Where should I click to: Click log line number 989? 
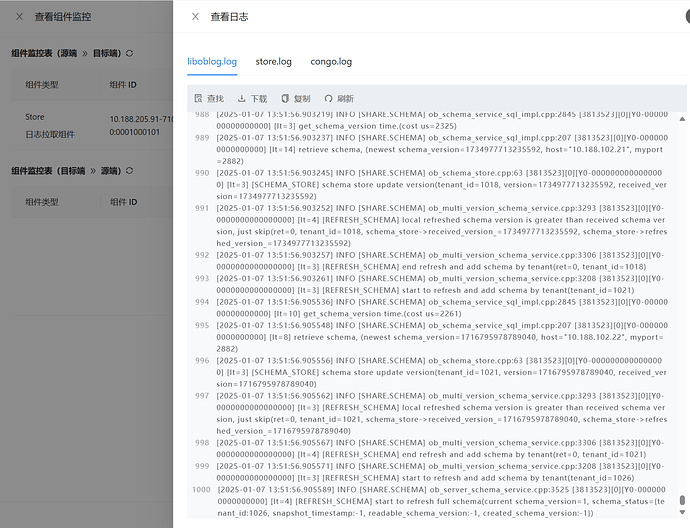pyautogui.click(x=202, y=138)
